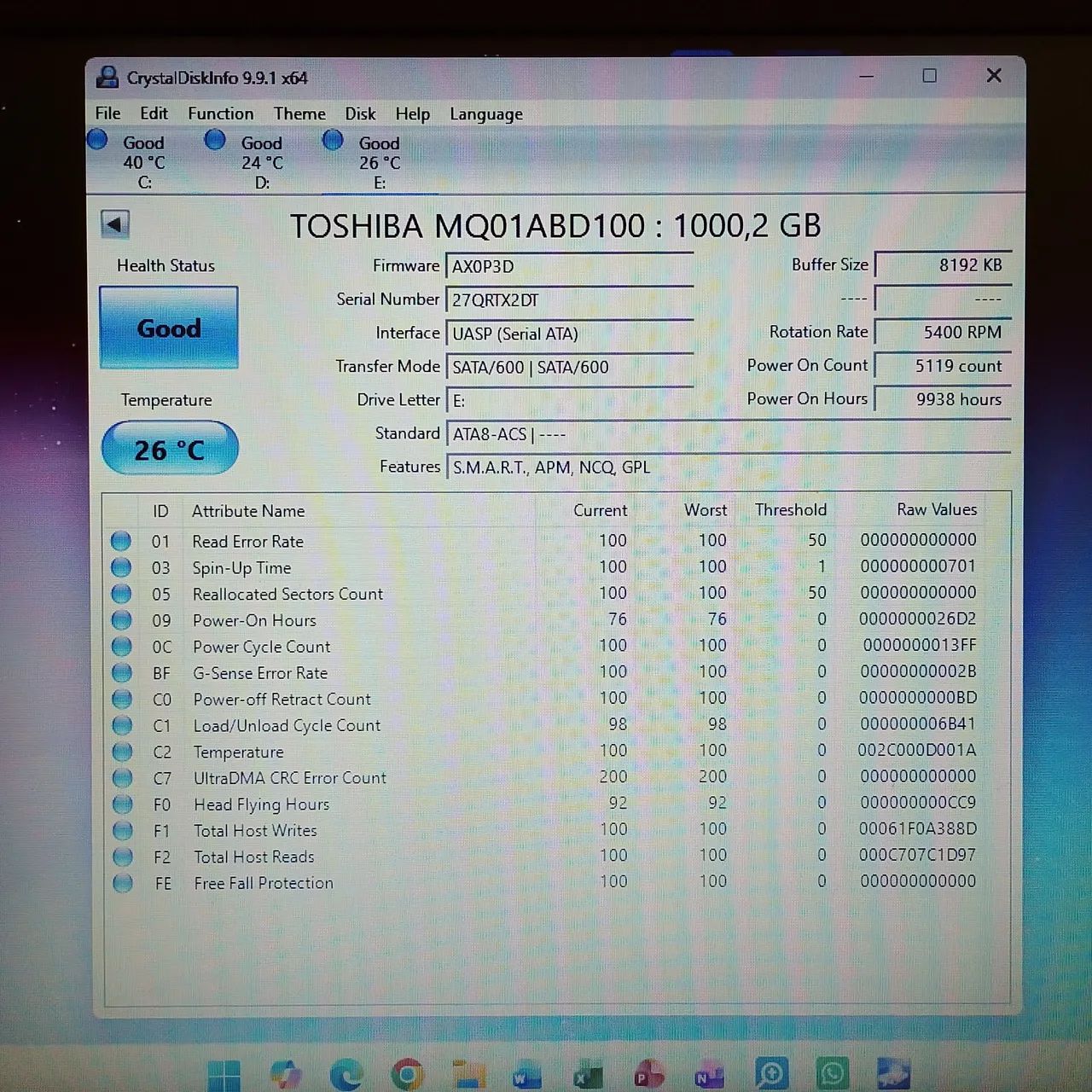Open WhatsApp from the taskbar
The image size is (1092, 1092).
832,1074
